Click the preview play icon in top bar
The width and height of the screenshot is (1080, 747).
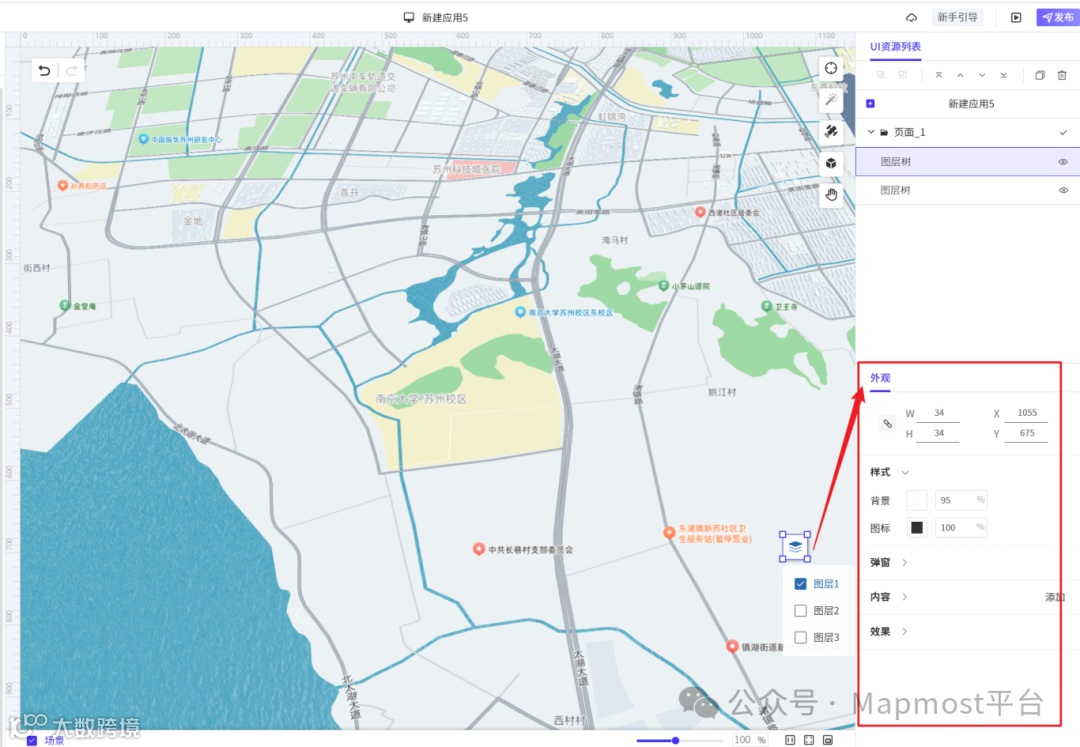[x=1016, y=17]
